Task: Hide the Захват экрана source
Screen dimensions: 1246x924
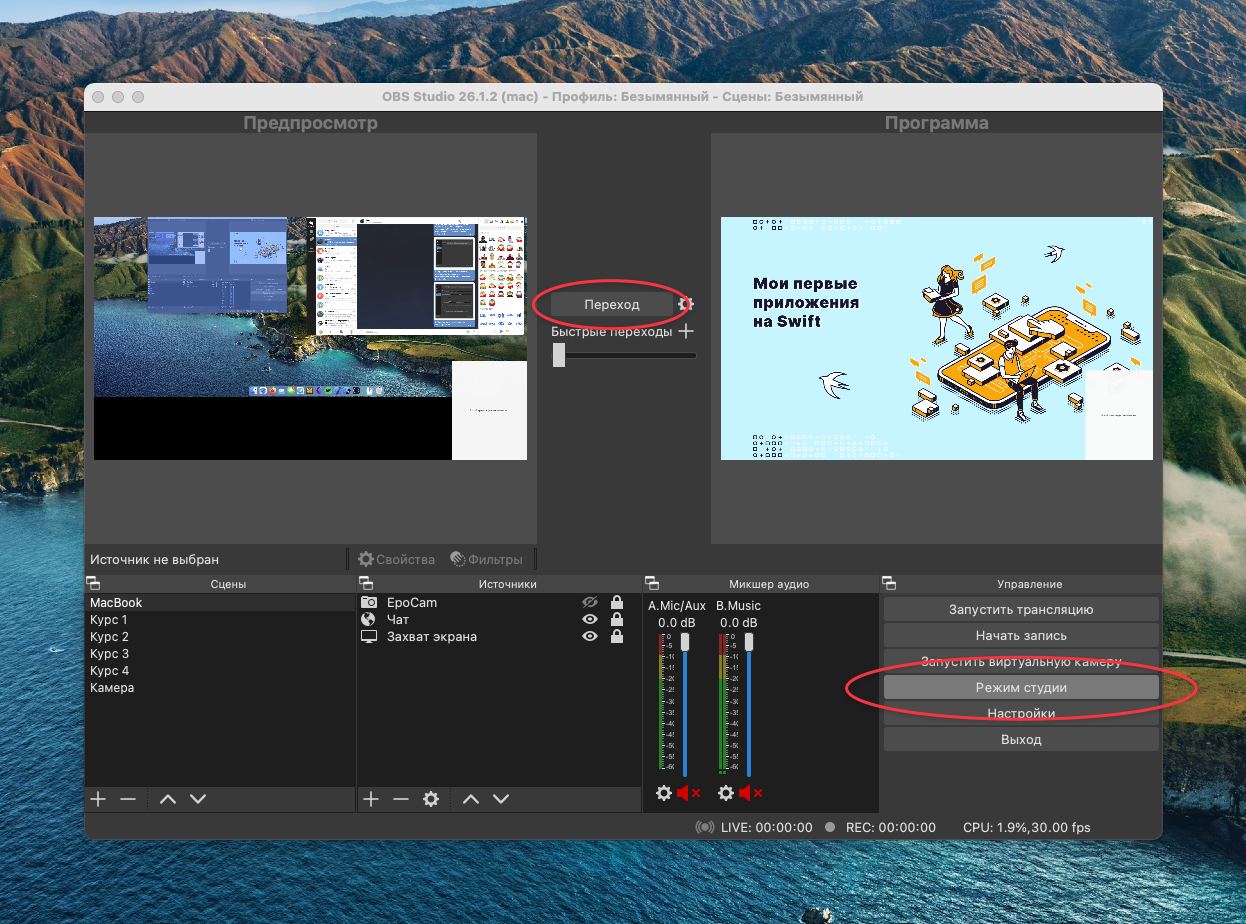Action: coord(590,636)
